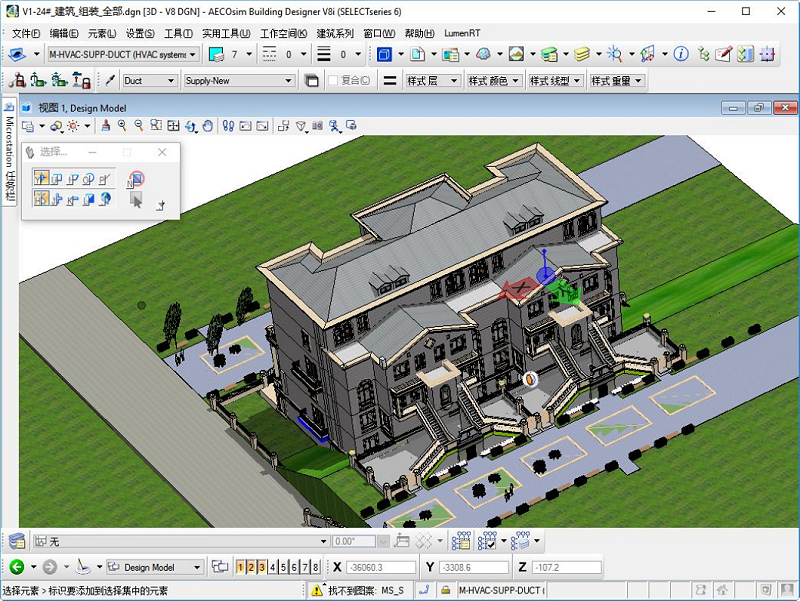800x601 pixels.
Task: Open the LumenRT menu
Action: click(462, 33)
